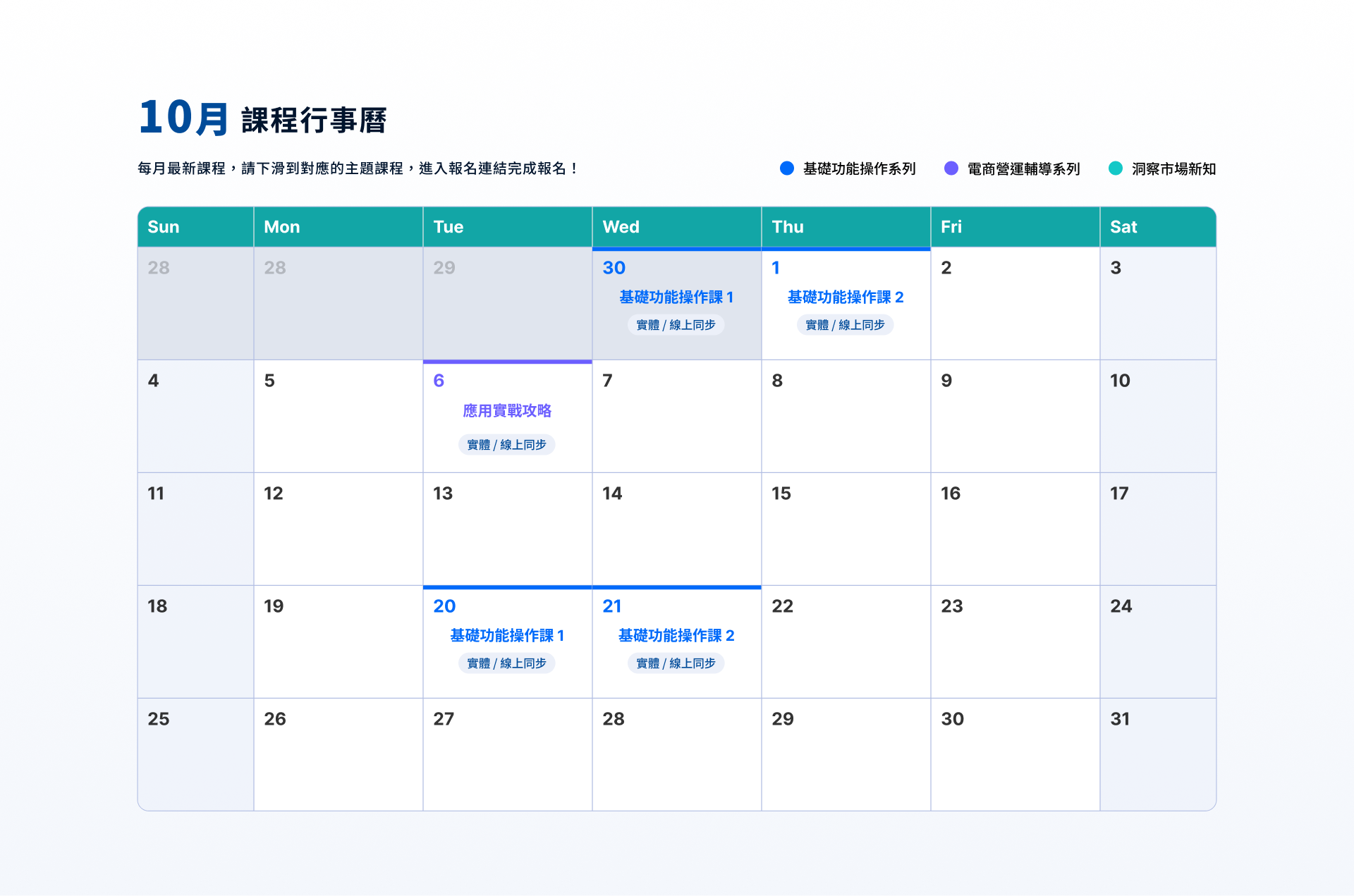1354x896 pixels.
Task: Open 基礎功能操作課 1 on the 30th
Action: coord(676,297)
